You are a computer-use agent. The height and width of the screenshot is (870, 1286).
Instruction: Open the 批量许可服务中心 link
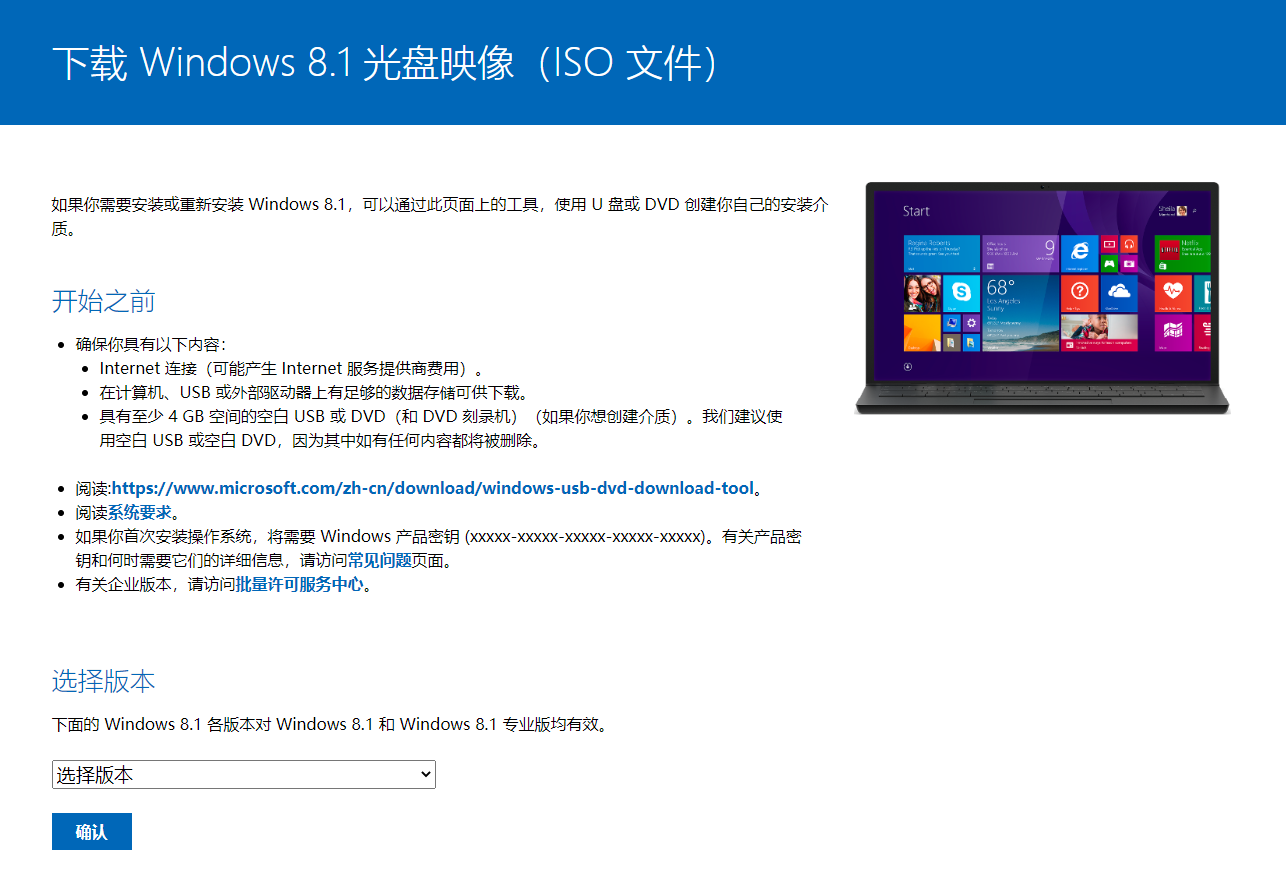(300, 585)
